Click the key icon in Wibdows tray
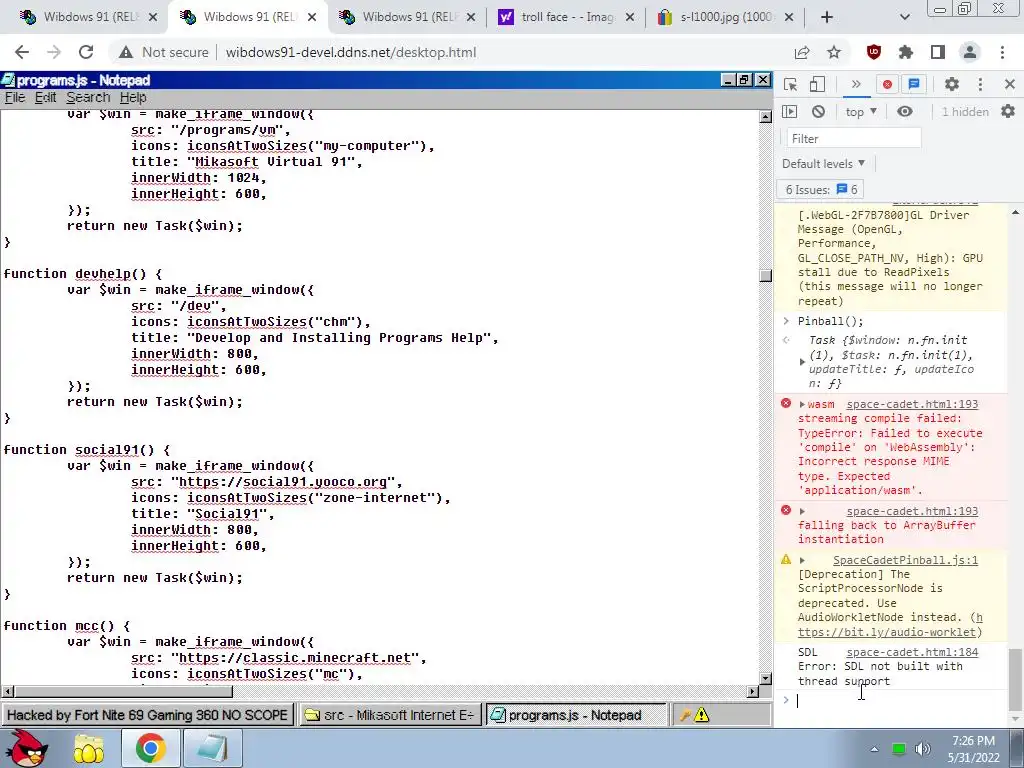This screenshot has height=768, width=1024. (685, 715)
